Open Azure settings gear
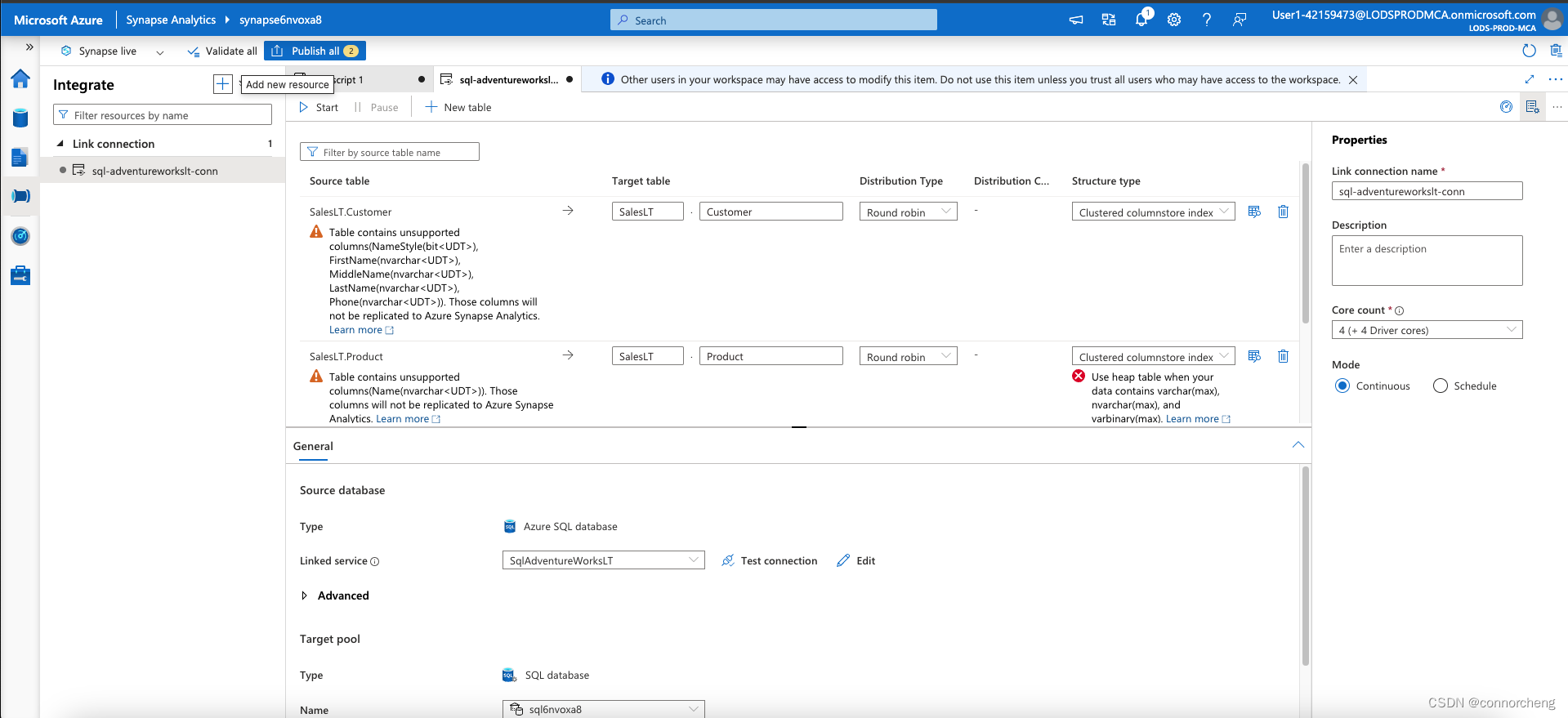 [1174, 20]
